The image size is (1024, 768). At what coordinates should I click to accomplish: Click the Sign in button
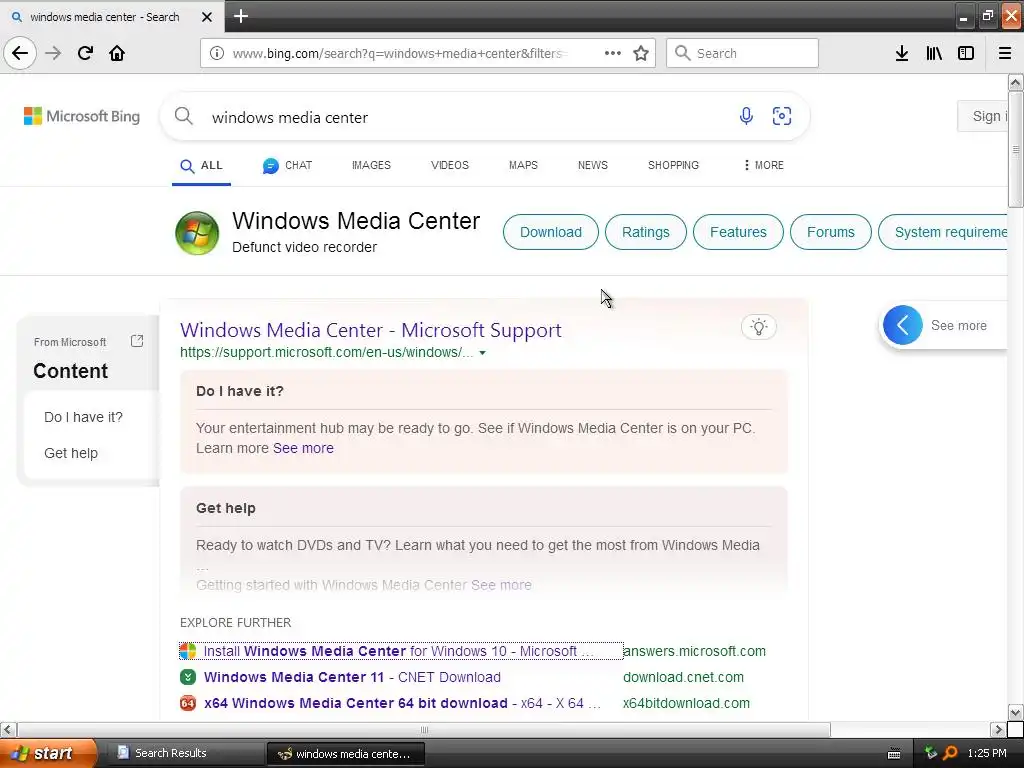[x=983, y=116]
